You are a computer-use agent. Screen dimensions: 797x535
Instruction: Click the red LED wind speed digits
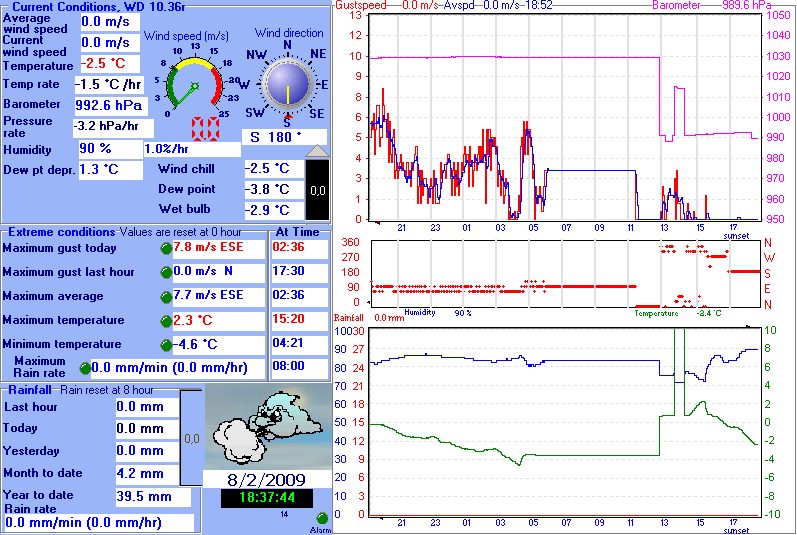pyautogui.click(x=206, y=129)
